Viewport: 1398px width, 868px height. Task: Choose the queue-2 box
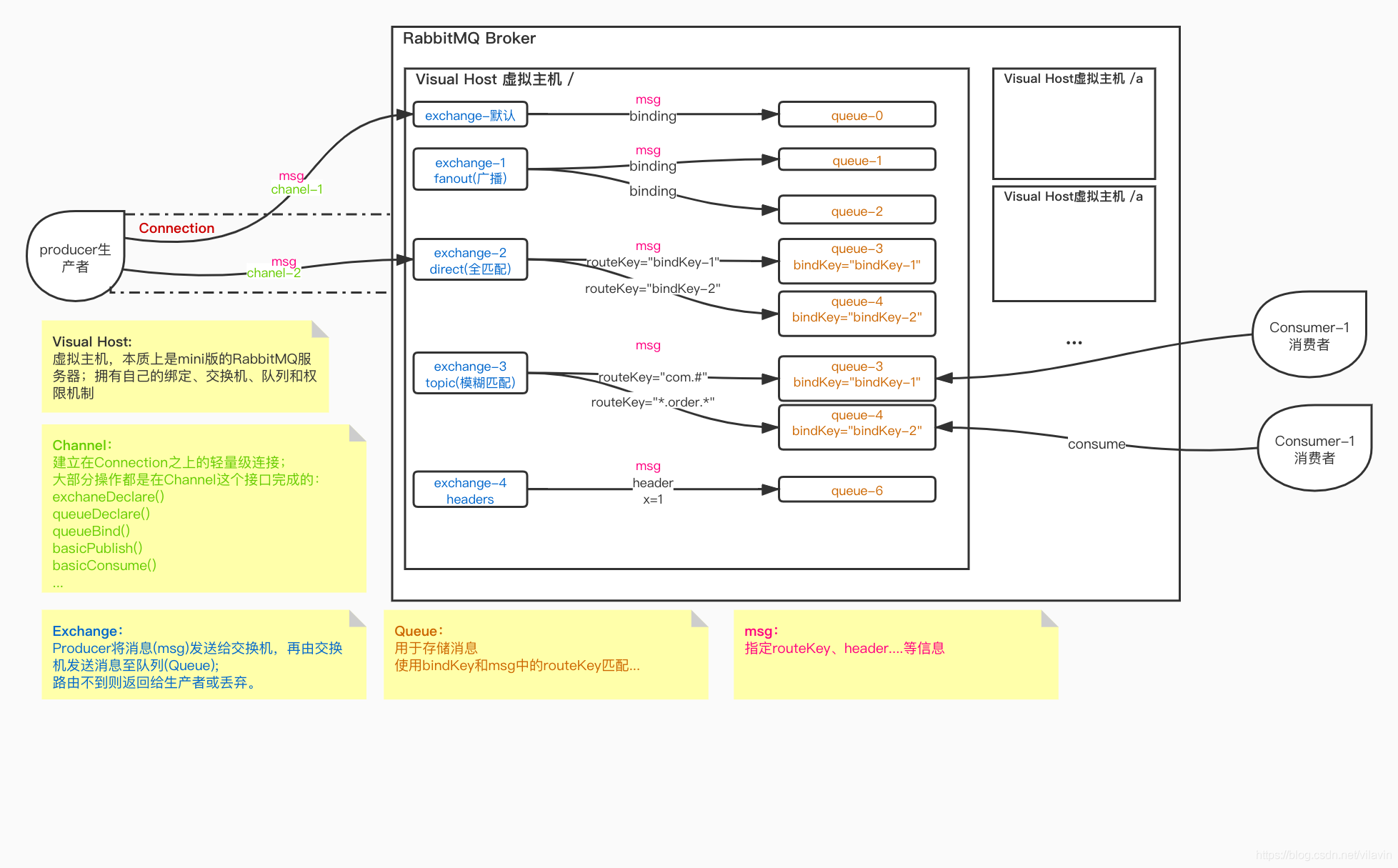(x=857, y=211)
